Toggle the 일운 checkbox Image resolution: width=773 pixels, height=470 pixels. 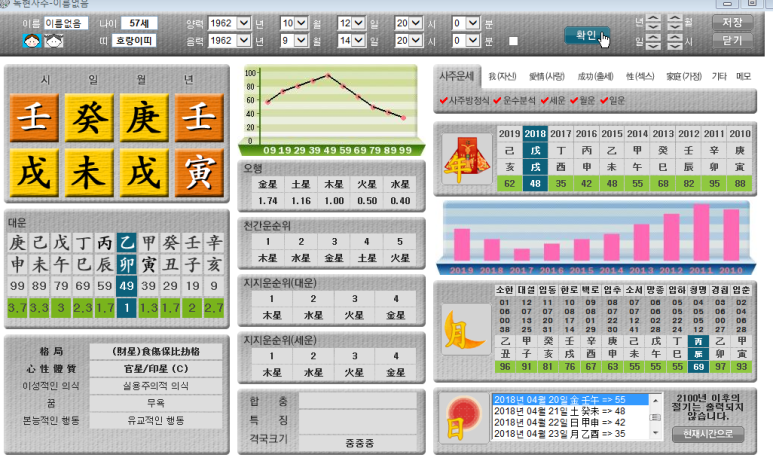click(x=604, y=101)
